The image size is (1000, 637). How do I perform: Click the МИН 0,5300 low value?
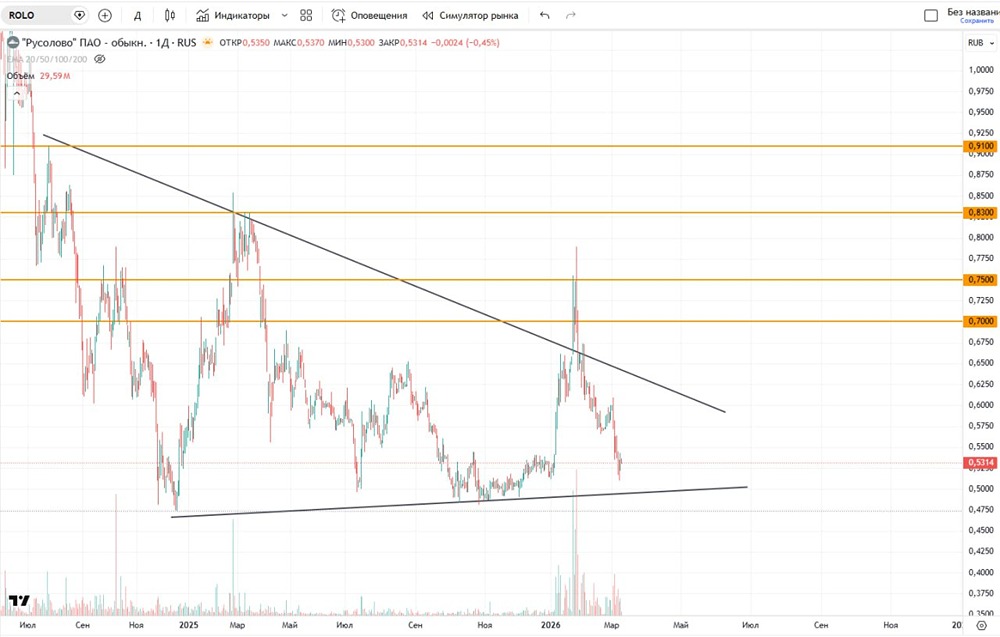point(351,43)
